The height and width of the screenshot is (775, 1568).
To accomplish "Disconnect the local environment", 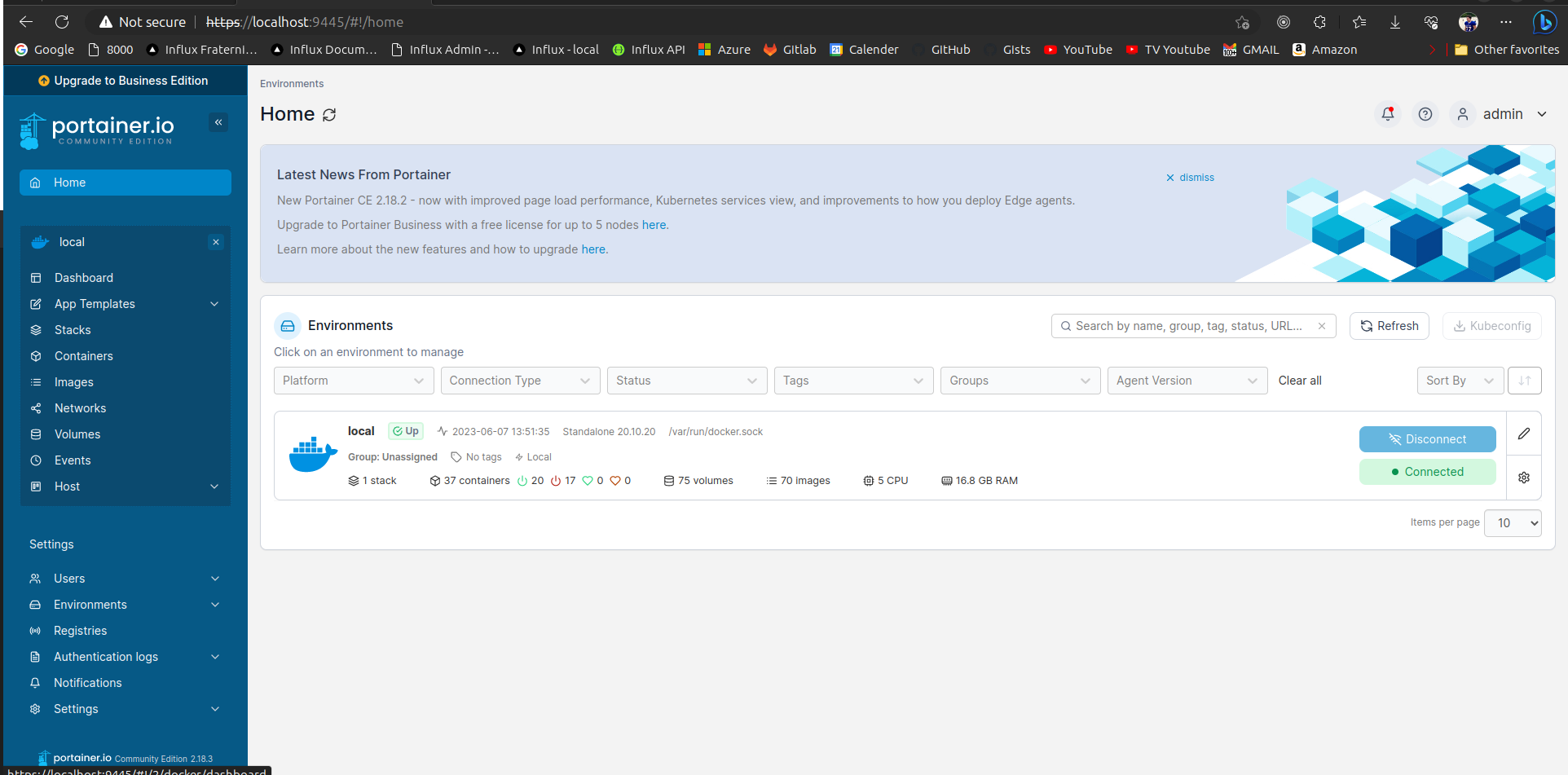I will 1427,438.
